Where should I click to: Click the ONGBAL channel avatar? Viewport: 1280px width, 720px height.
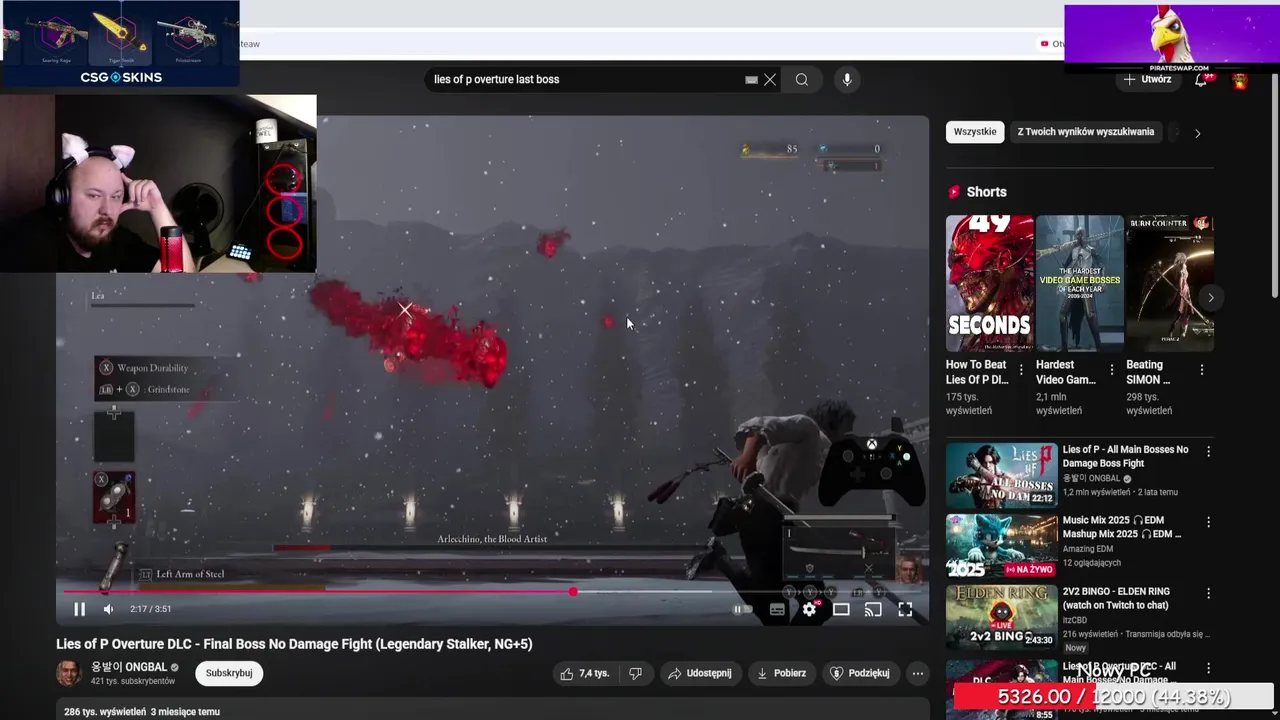click(x=69, y=673)
